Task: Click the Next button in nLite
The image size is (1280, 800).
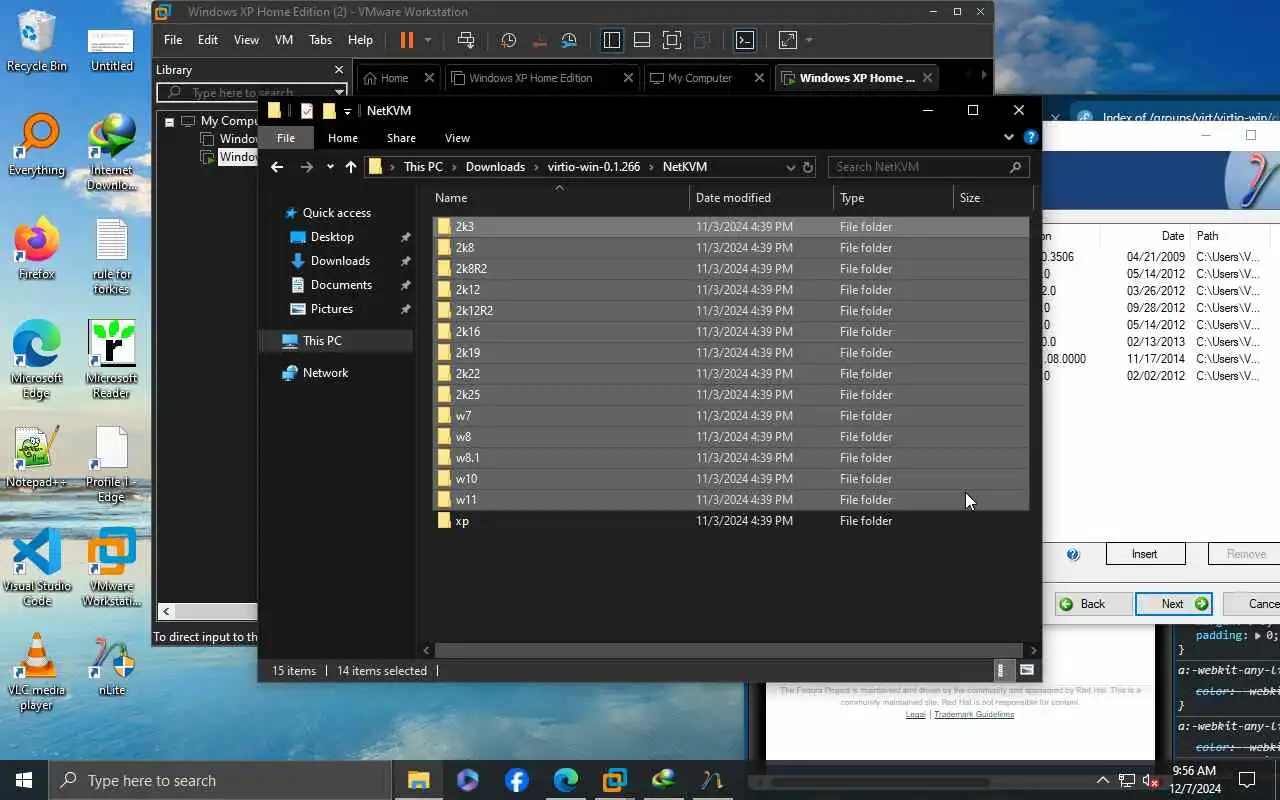Action: click(x=1174, y=604)
